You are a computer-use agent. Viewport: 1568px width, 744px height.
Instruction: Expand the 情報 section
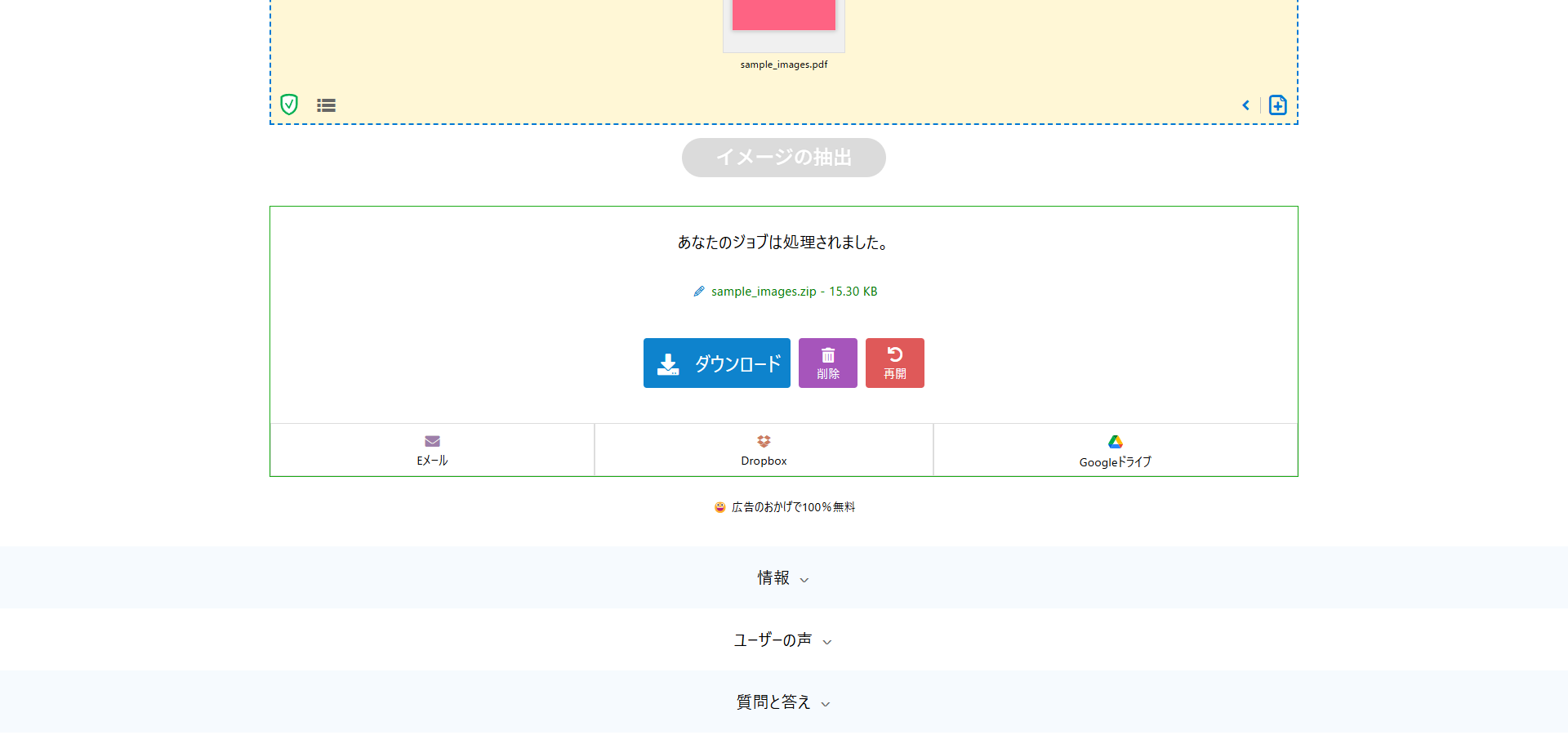click(784, 578)
